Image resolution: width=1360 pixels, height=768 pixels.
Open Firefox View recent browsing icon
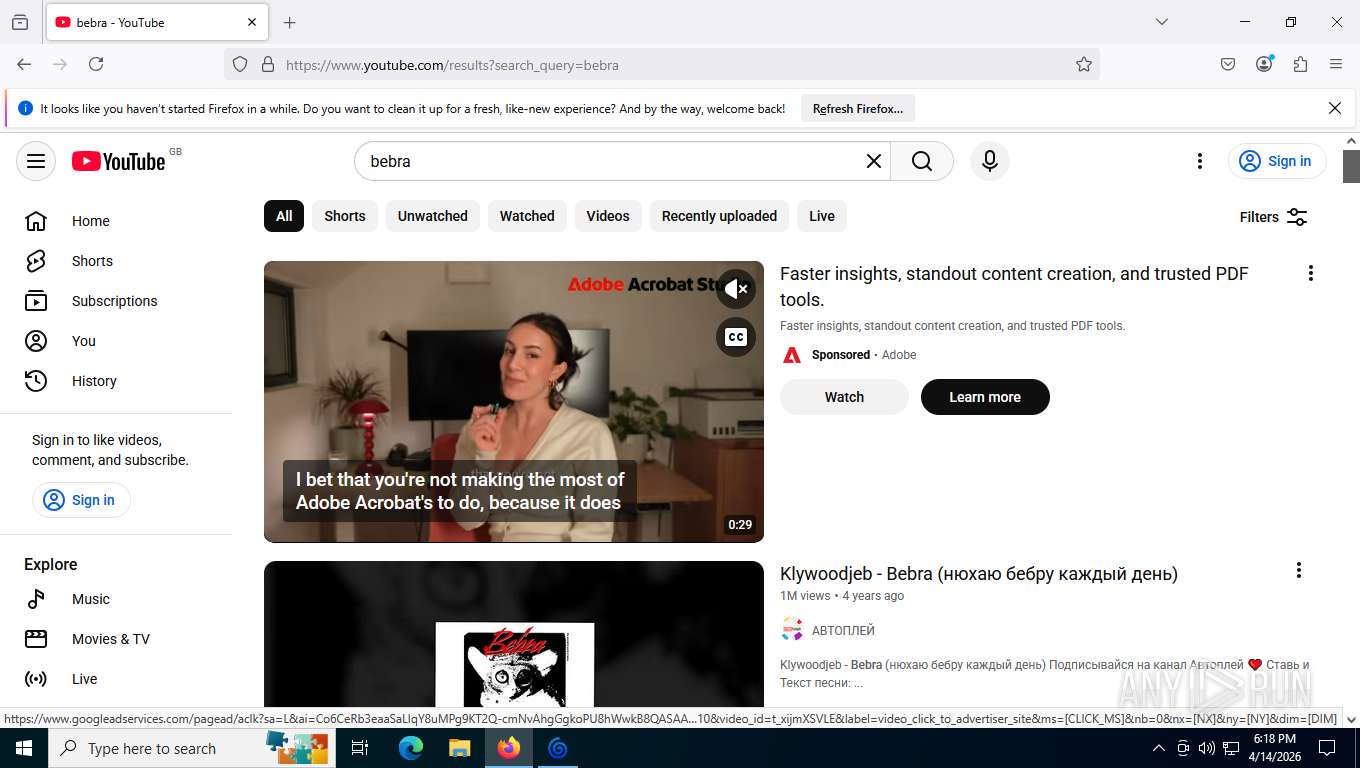click(20, 22)
